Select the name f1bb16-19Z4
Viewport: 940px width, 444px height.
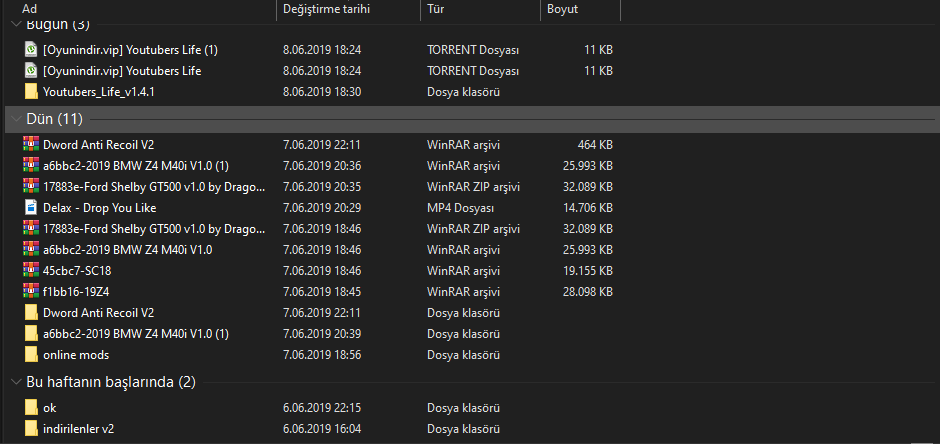[x=76, y=291]
